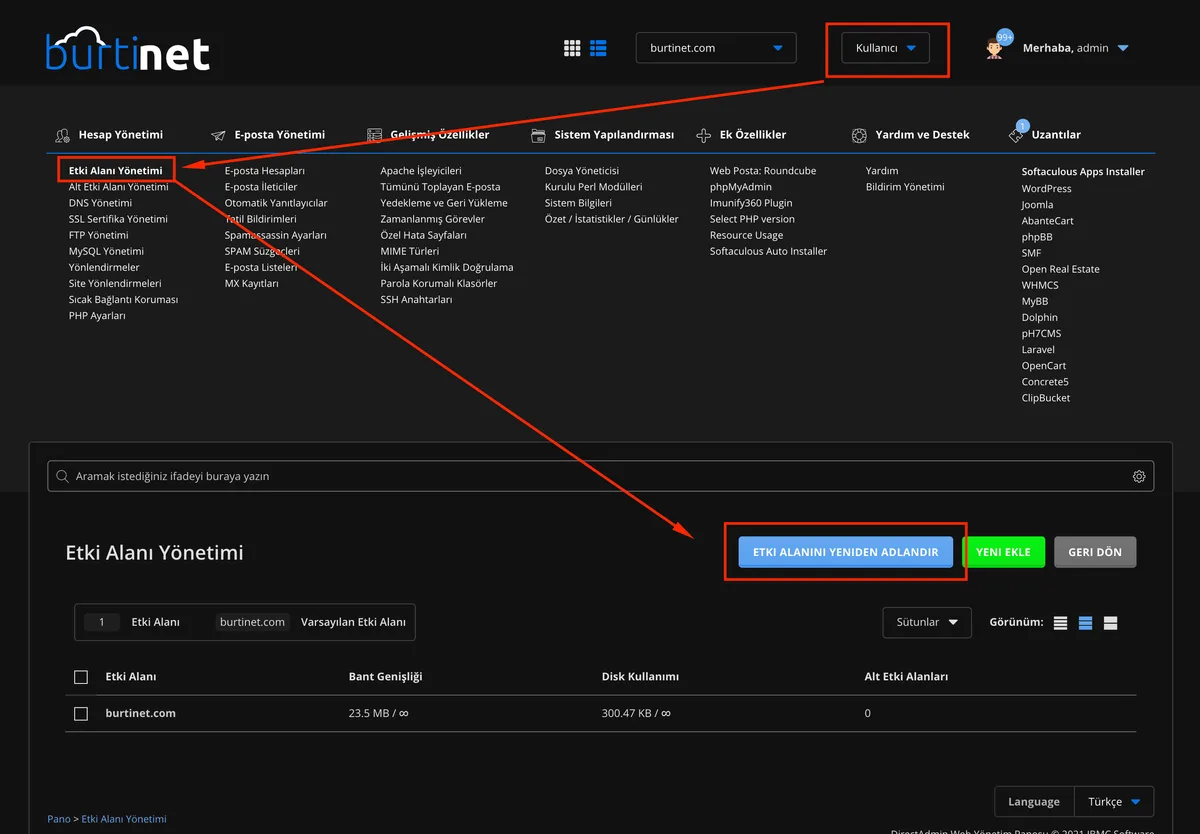Open the Sütunlar columns dropdown
1200x834 pixels.
pyautogui.click(x=927, y=622)
